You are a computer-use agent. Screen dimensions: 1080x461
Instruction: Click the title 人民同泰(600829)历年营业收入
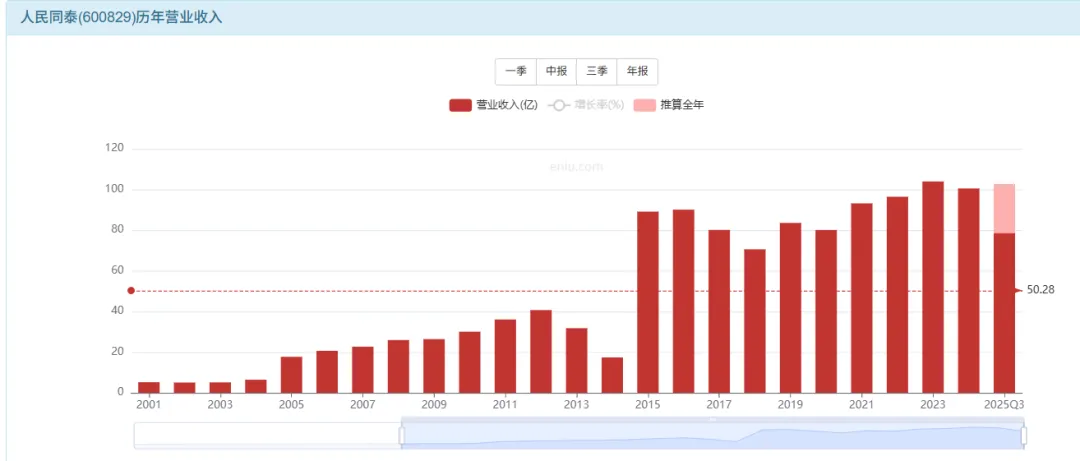[121, 18]
